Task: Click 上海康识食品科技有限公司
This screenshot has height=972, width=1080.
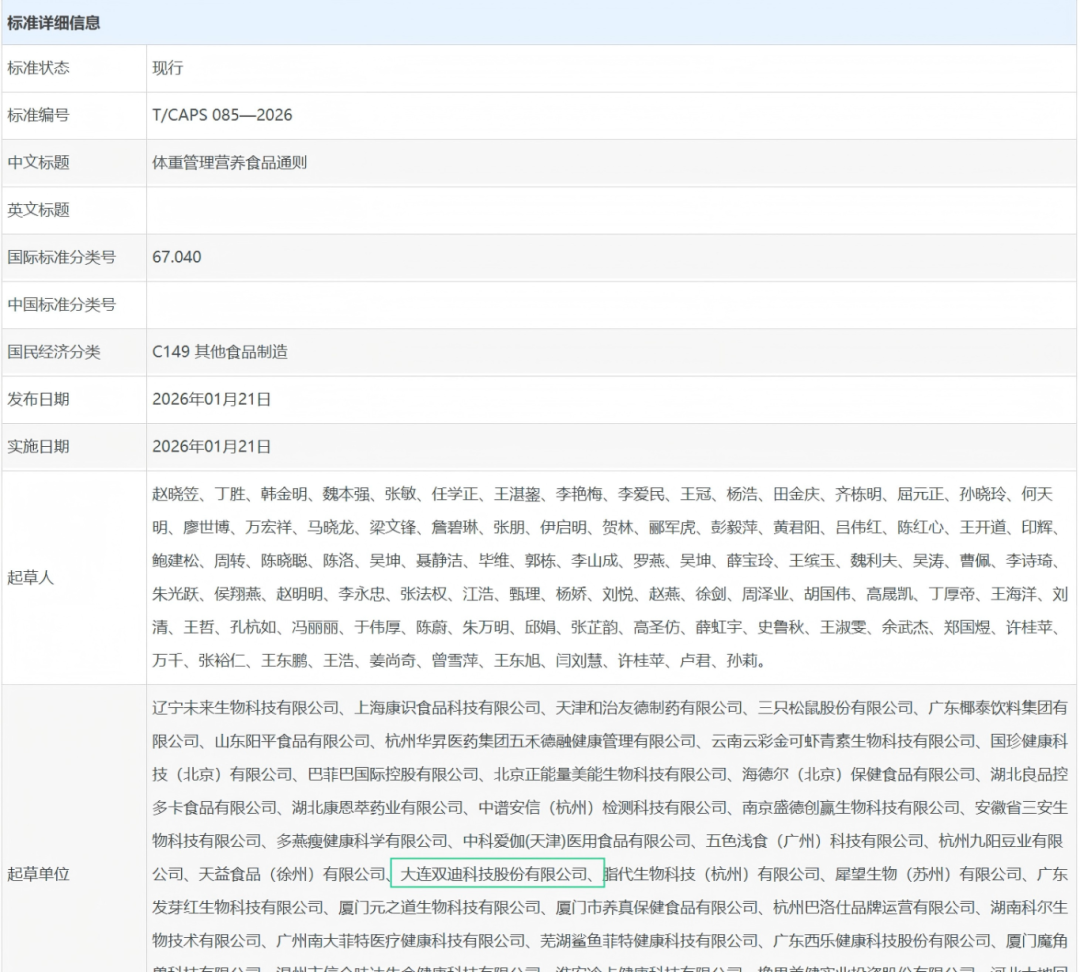Action: 448,707
